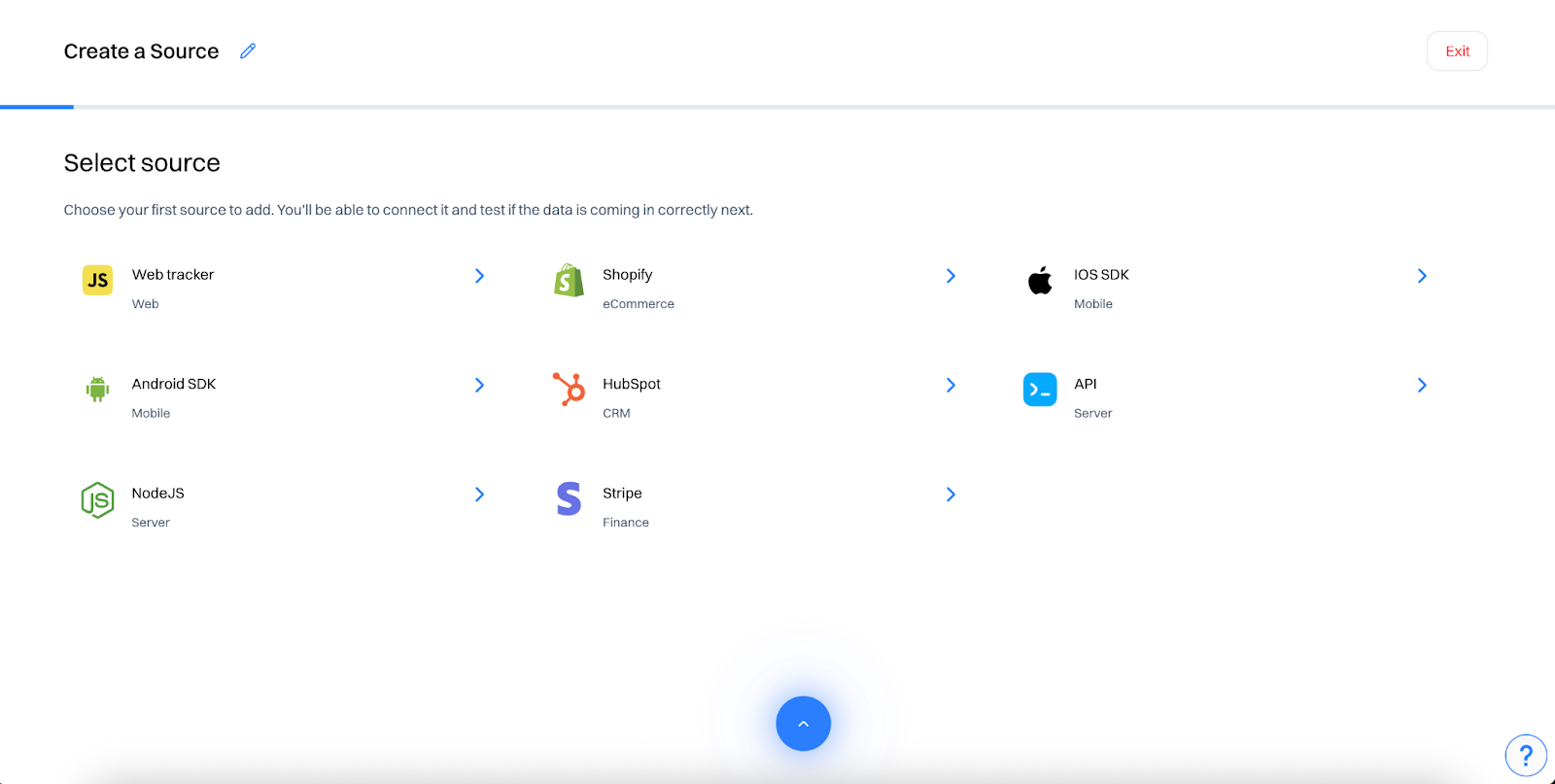Exit the source creation wizard

coord(1457,51)
